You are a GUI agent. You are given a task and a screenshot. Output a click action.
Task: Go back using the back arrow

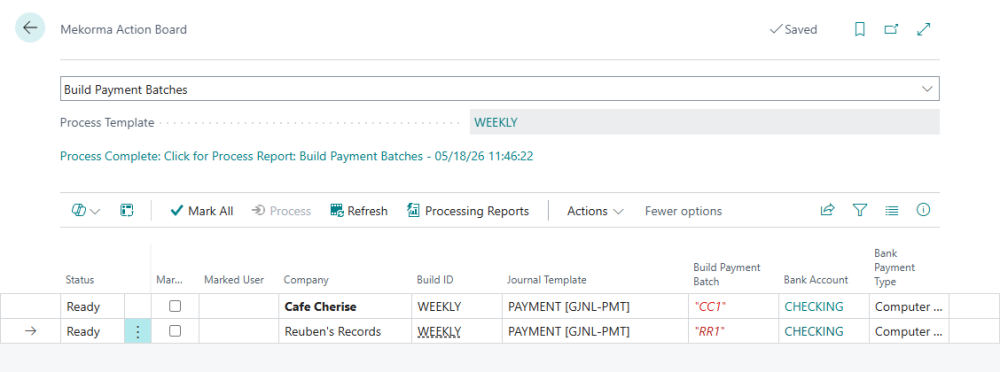tap(30, 28)
